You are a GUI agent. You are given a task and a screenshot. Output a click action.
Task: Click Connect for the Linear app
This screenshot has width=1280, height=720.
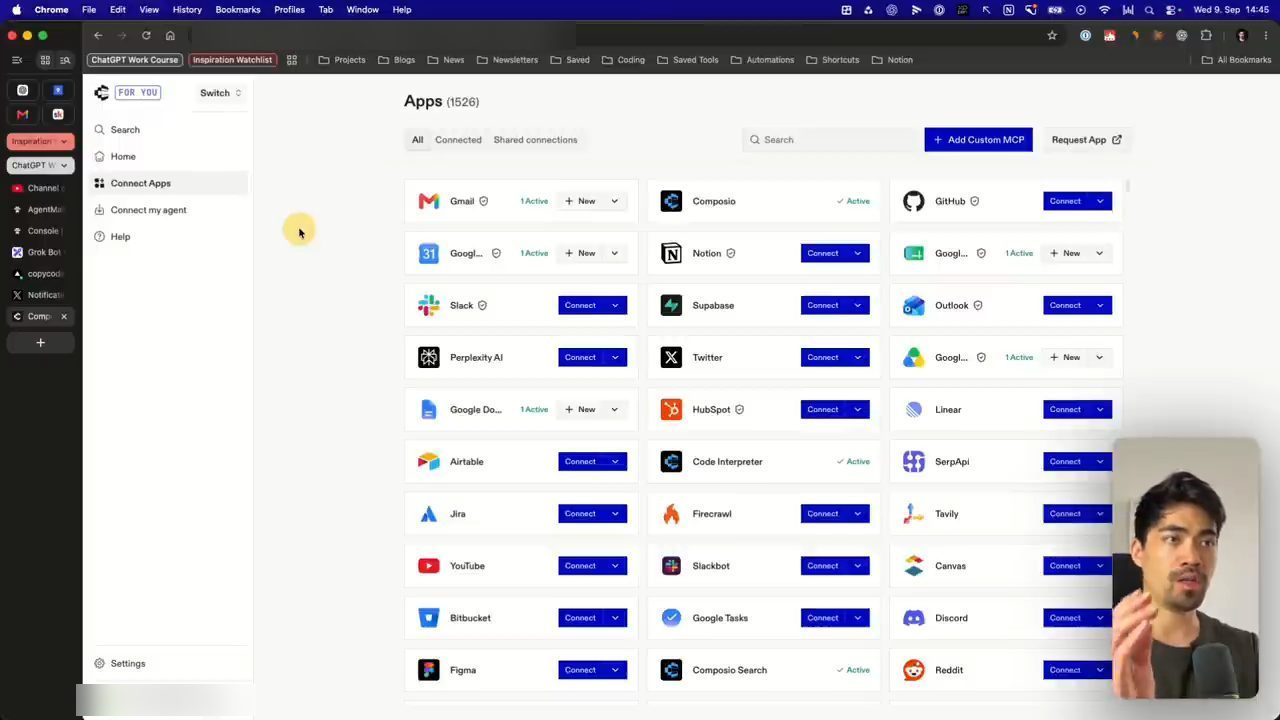(x=1066, y=409)
